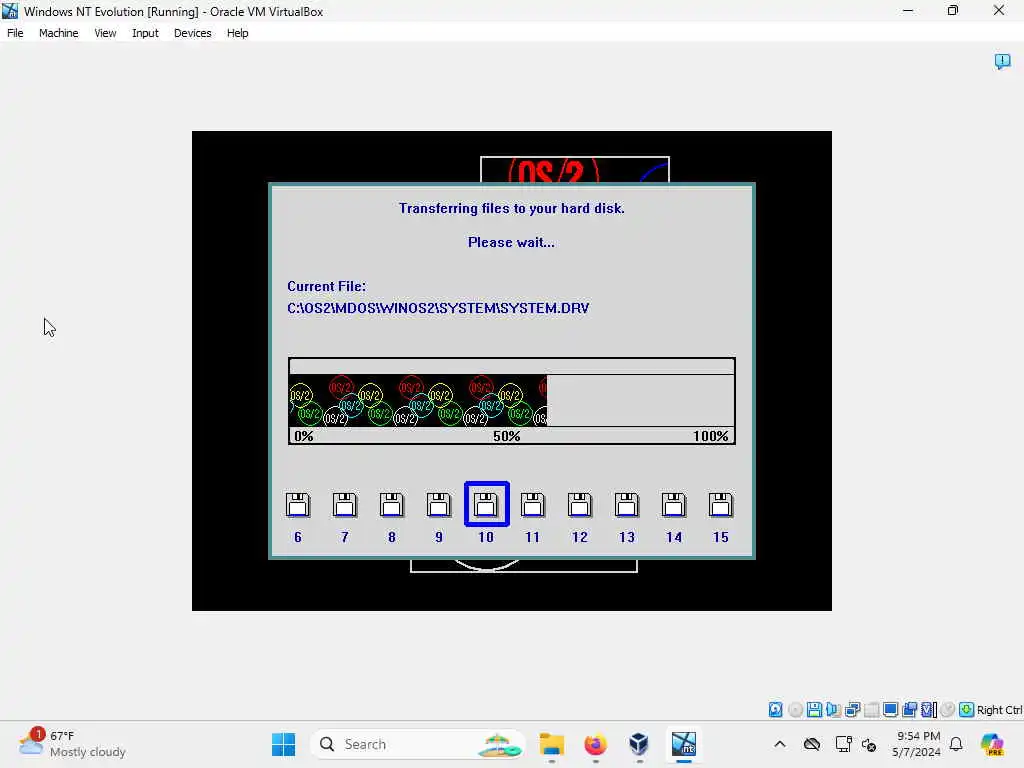Viewport: 1024px width, 768px height.
Task: Select floppy diskette icon number 12
Action: pyautogui.click(x=580, y=505)
